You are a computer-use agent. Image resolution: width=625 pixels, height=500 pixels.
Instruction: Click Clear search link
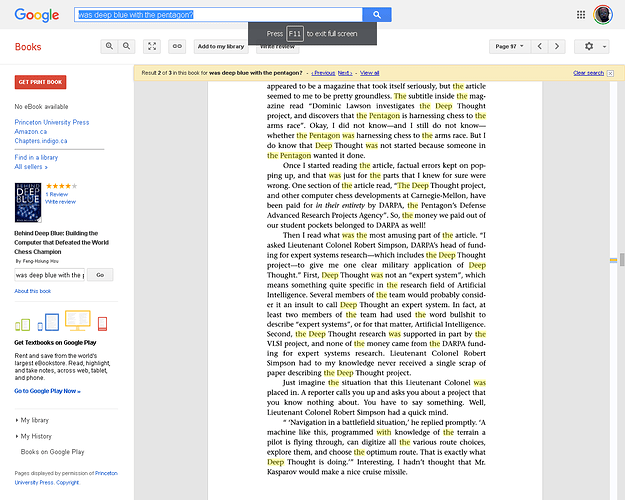pos(588,73)
